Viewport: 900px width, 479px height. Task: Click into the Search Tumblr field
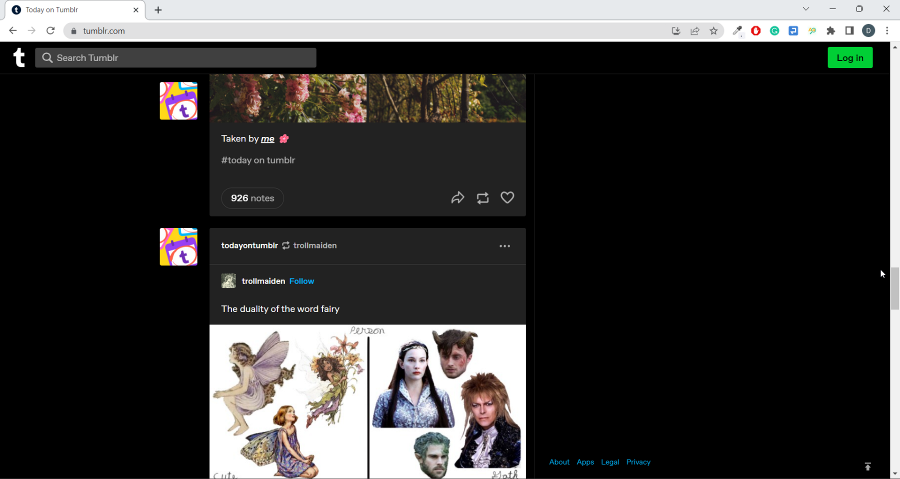pos(176,58)
